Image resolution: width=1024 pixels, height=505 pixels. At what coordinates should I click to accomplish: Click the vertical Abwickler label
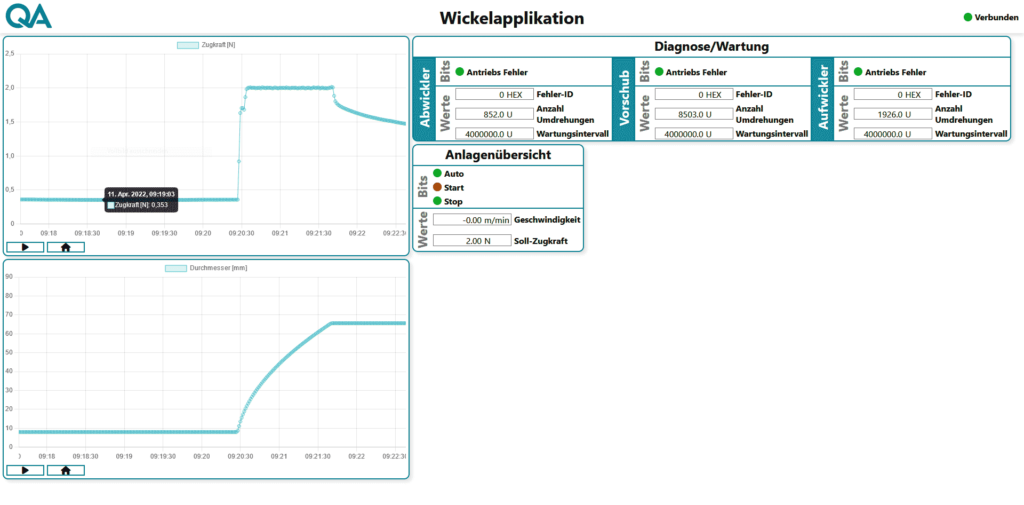[x=424, y=99]
